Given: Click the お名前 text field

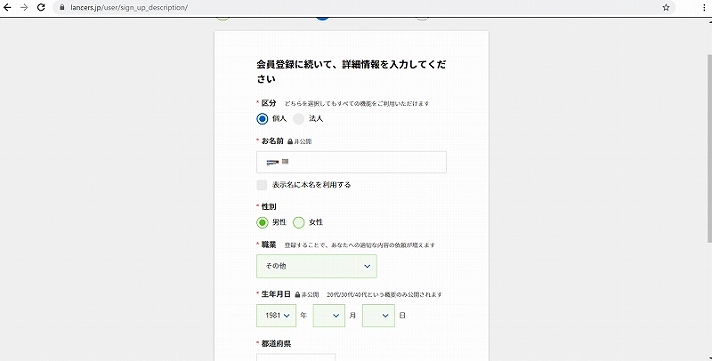Looking at the screenshot, I should point(351,162).
